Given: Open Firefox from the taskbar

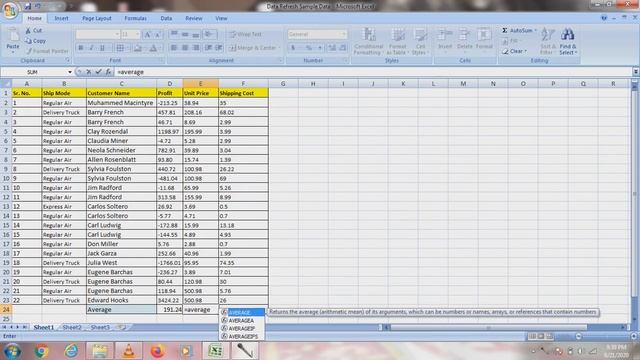Looking at the screenshot, I should point(157,351).
